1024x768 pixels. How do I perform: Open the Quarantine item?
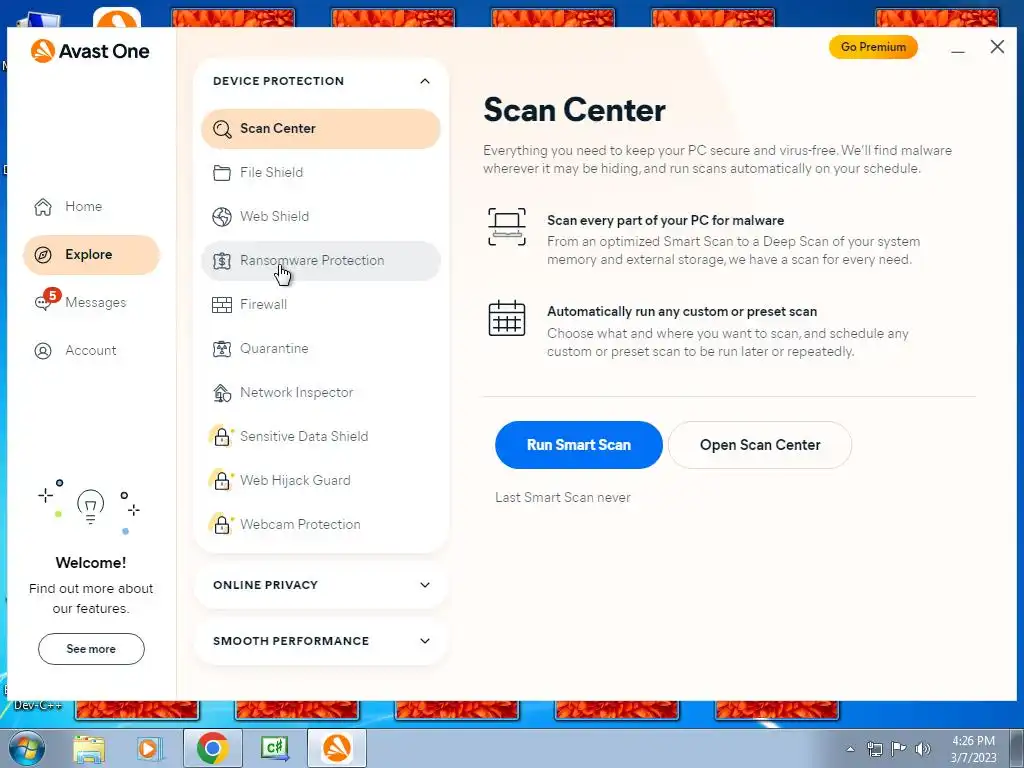pos(321,348)
